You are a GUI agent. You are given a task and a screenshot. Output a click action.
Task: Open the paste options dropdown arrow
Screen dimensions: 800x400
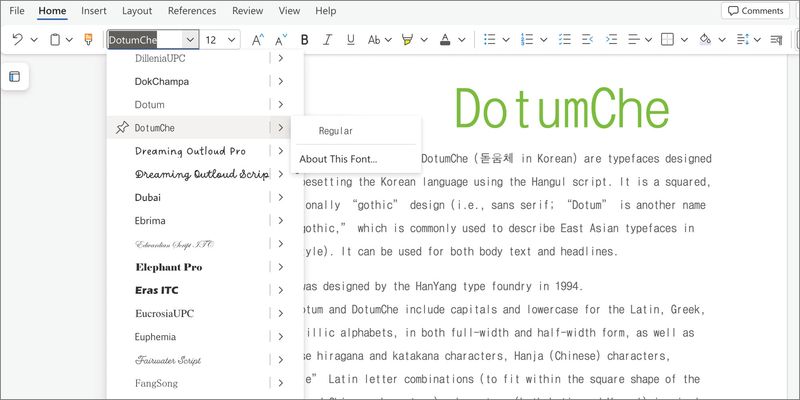click(x=71, y=40)
